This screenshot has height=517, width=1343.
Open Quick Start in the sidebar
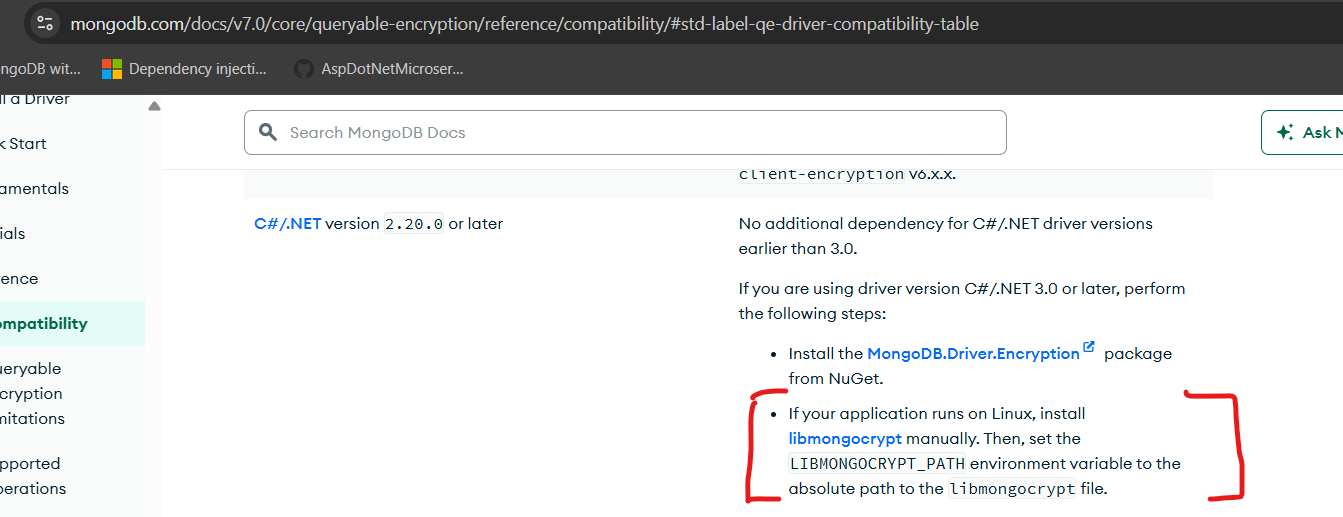24,143
